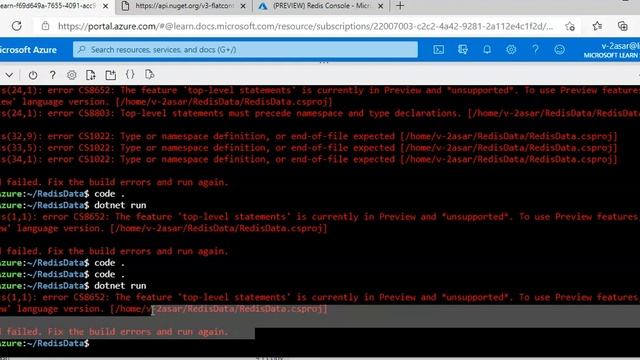Open Azure portal settings gear
Viewport: 640px width, 360px height.
[511, 50]
